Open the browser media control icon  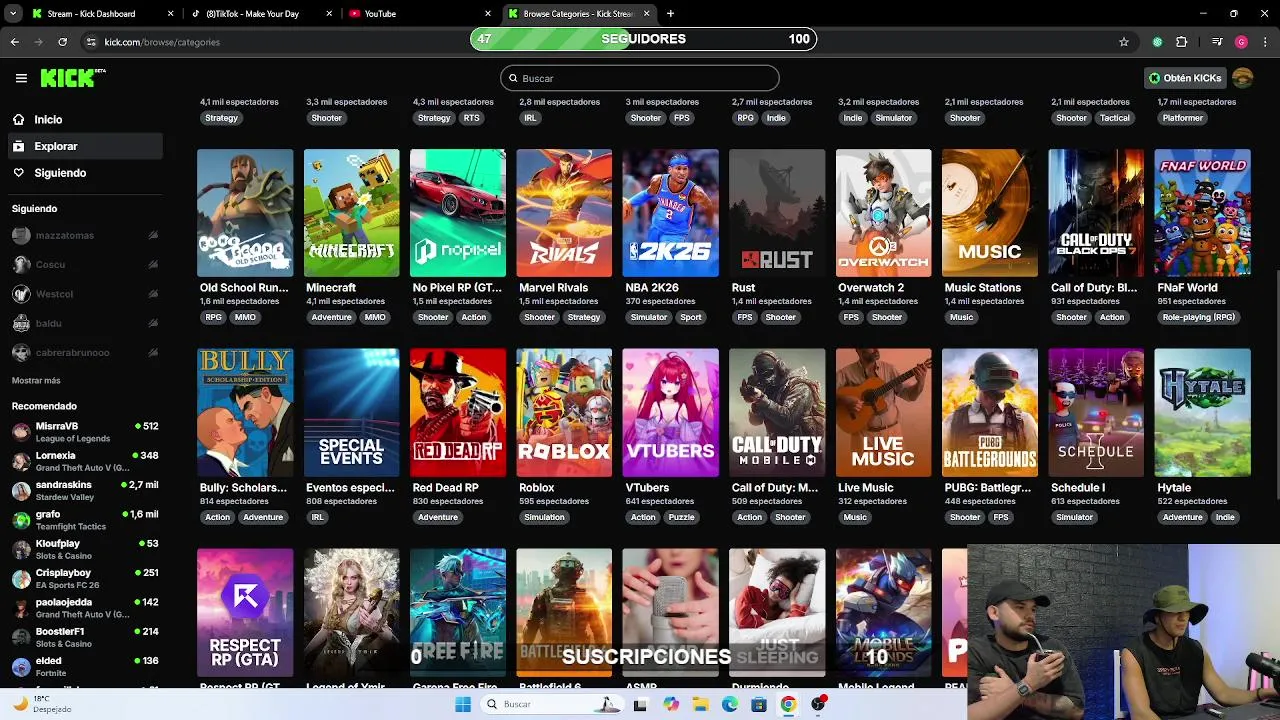[x=1217, y=42]
